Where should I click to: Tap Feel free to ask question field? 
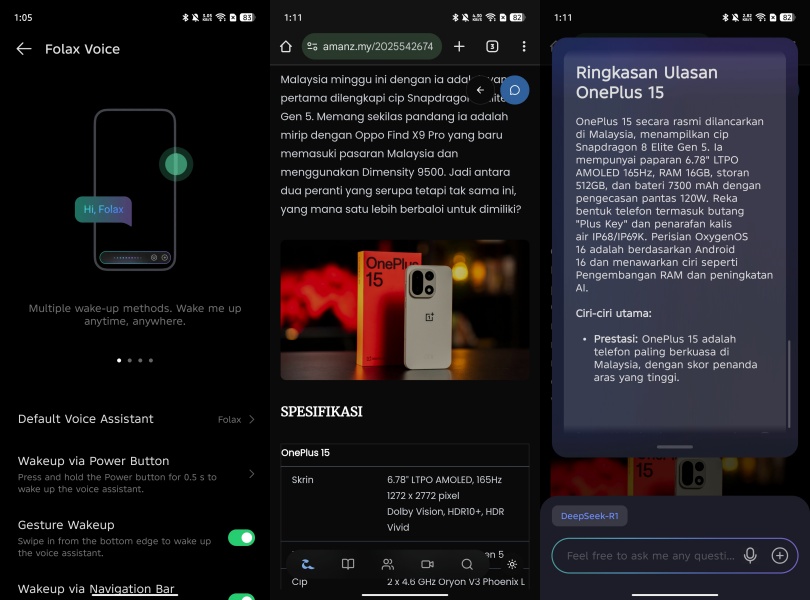point(651,556)
